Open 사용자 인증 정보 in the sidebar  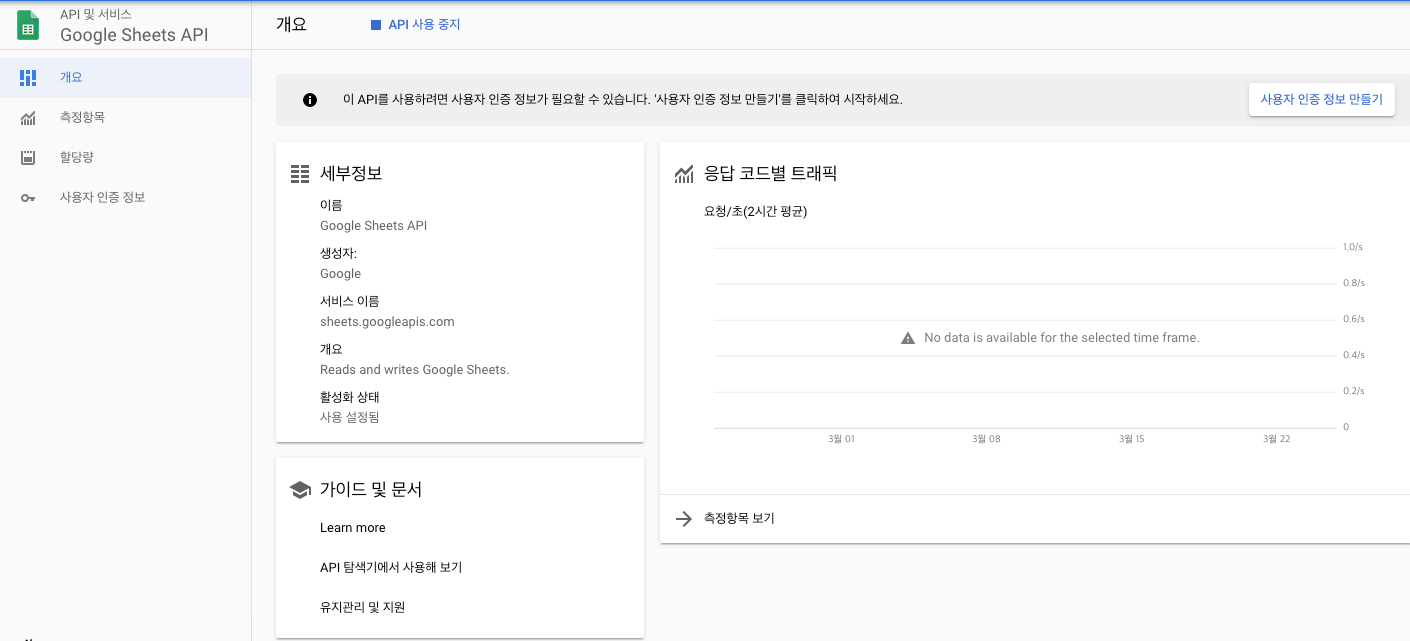point(125,197)
